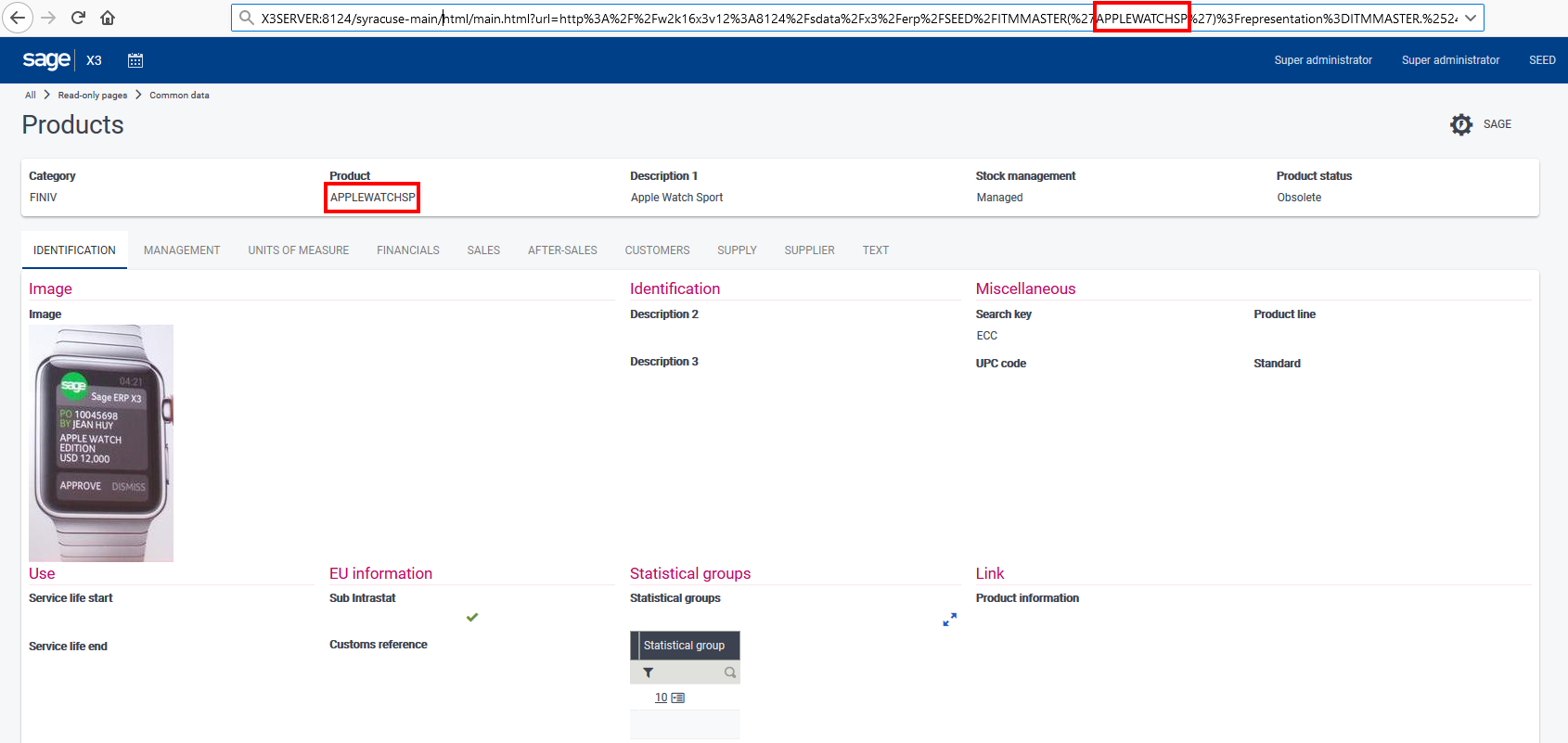Open the calendar icon in Sage header
1568x743 pixels.
pyautogui.click(x=135, y=60)
